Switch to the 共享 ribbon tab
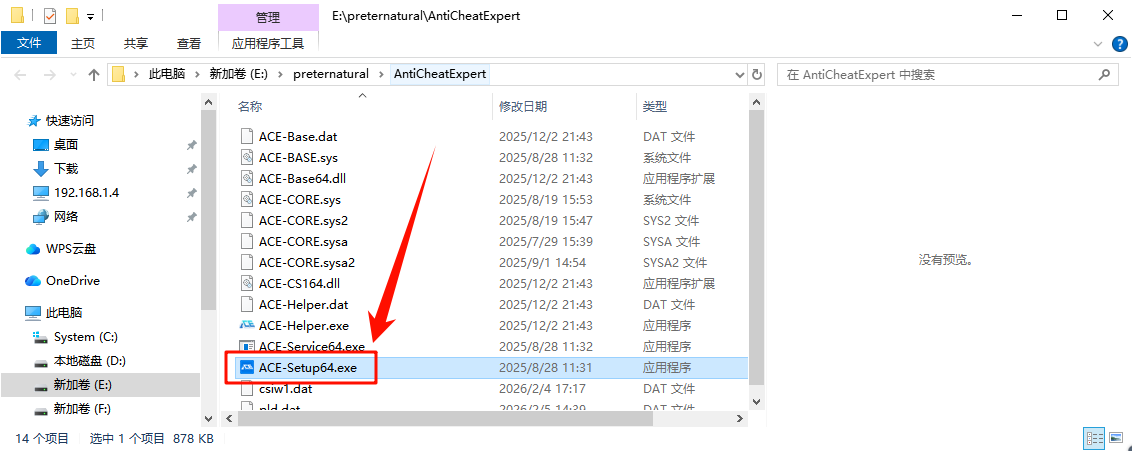1132x451 pixels. coord(136,43)
